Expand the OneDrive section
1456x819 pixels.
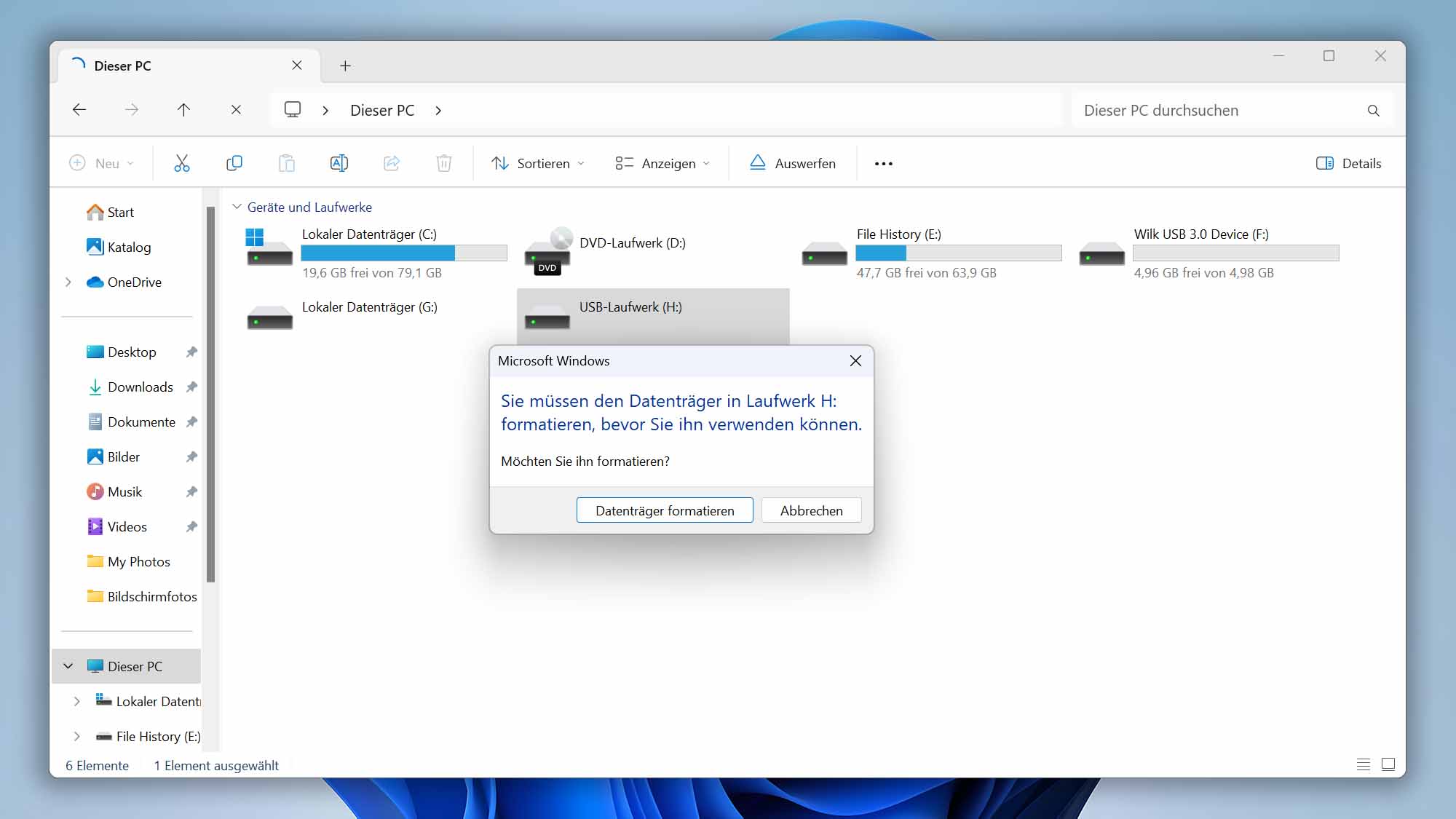pos(68,281)
